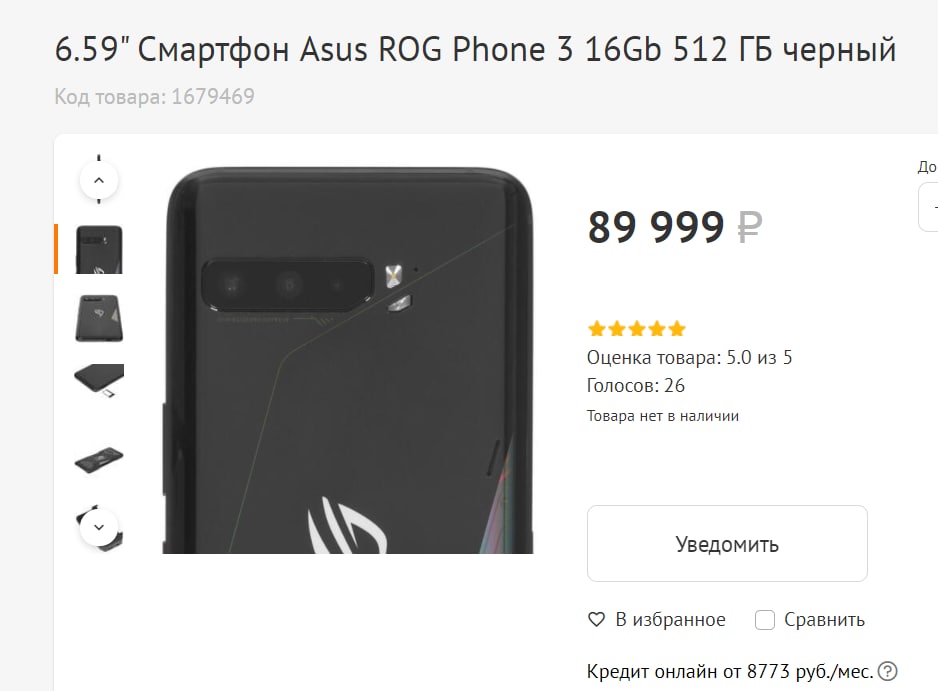Show previous thumbnails with up chevron
This screenshot has width=938, height=691.
99,180
